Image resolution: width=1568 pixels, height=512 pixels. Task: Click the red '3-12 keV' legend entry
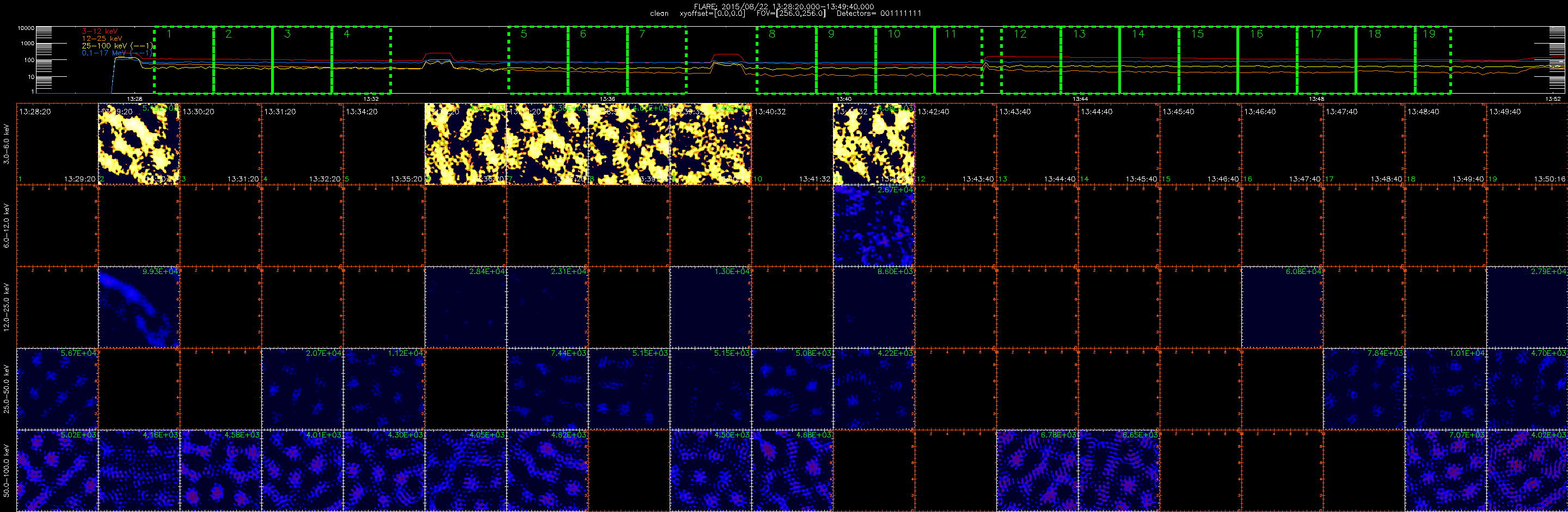pyautogui.click(x=100, y=31)
